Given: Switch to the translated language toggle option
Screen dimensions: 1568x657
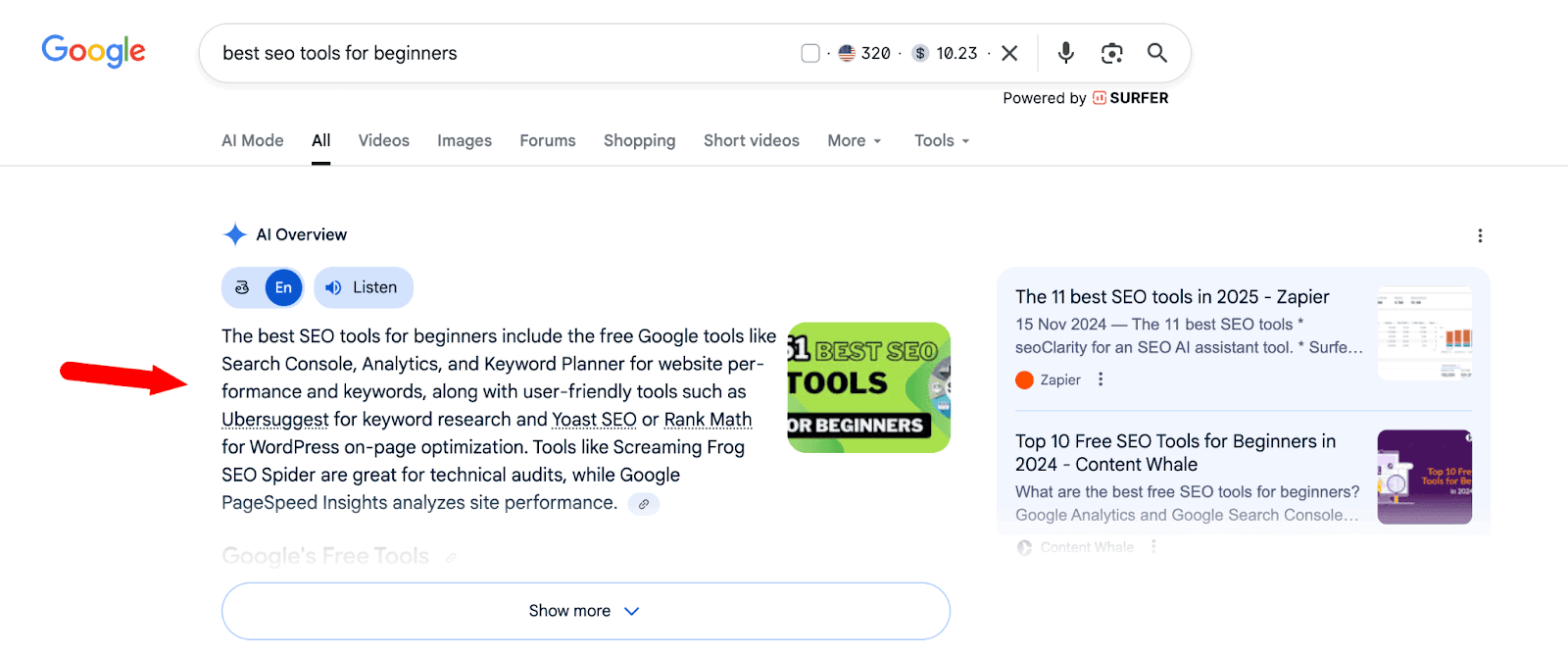Looking at the screenshot, I should tap(242, 287).
